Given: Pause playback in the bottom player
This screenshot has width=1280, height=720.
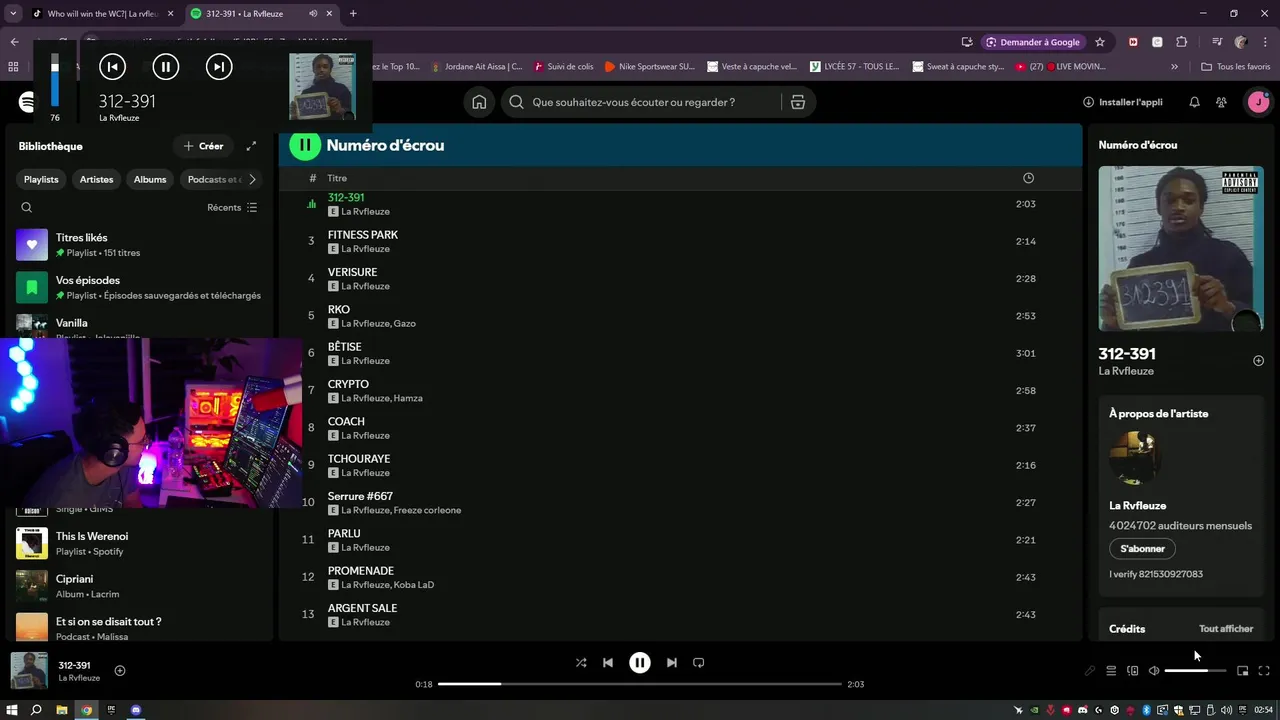Looking at the screenshot, I should [x=640, y=662].
